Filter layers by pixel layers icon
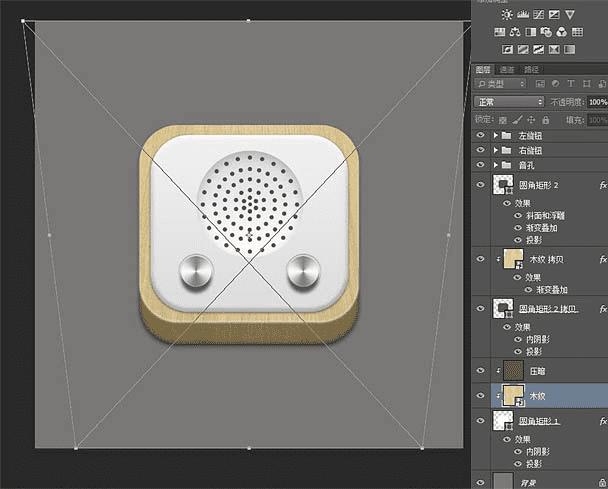Image resolution: width=608 pixels, height=489 pixels. point(540,83)
